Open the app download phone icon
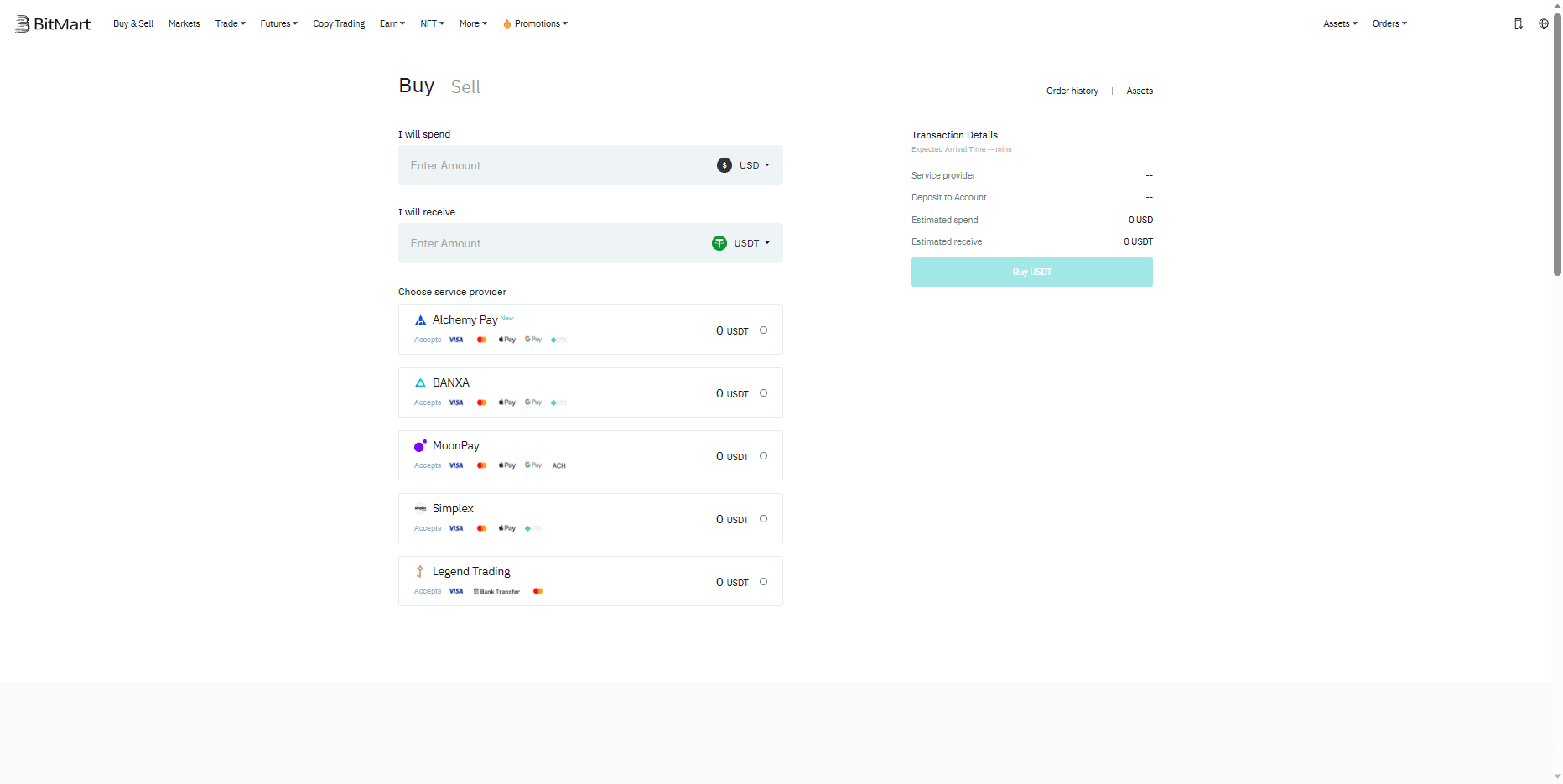The height and width of the screenshot is (784, 1563). [1518, 23]
